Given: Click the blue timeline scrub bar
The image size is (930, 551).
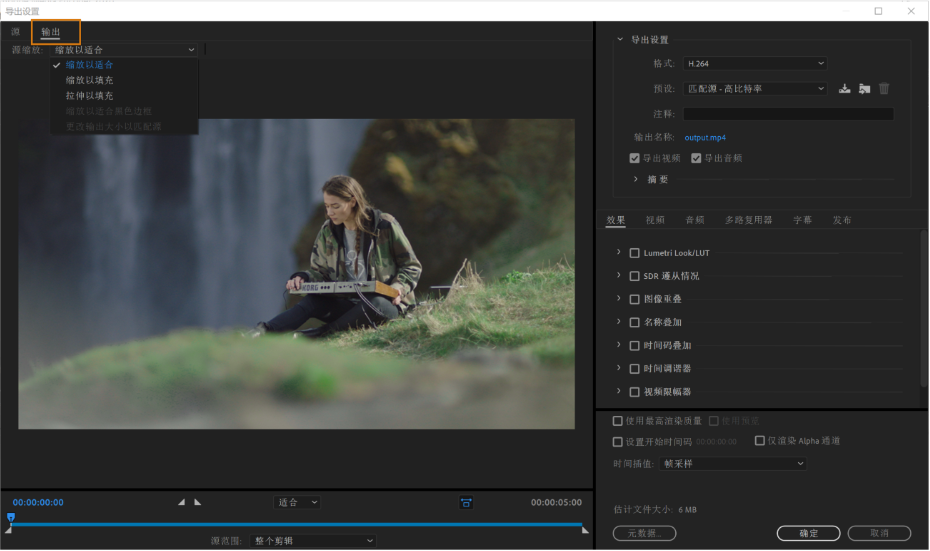Looking at the screenshot, I should click(x=297, y=525).
